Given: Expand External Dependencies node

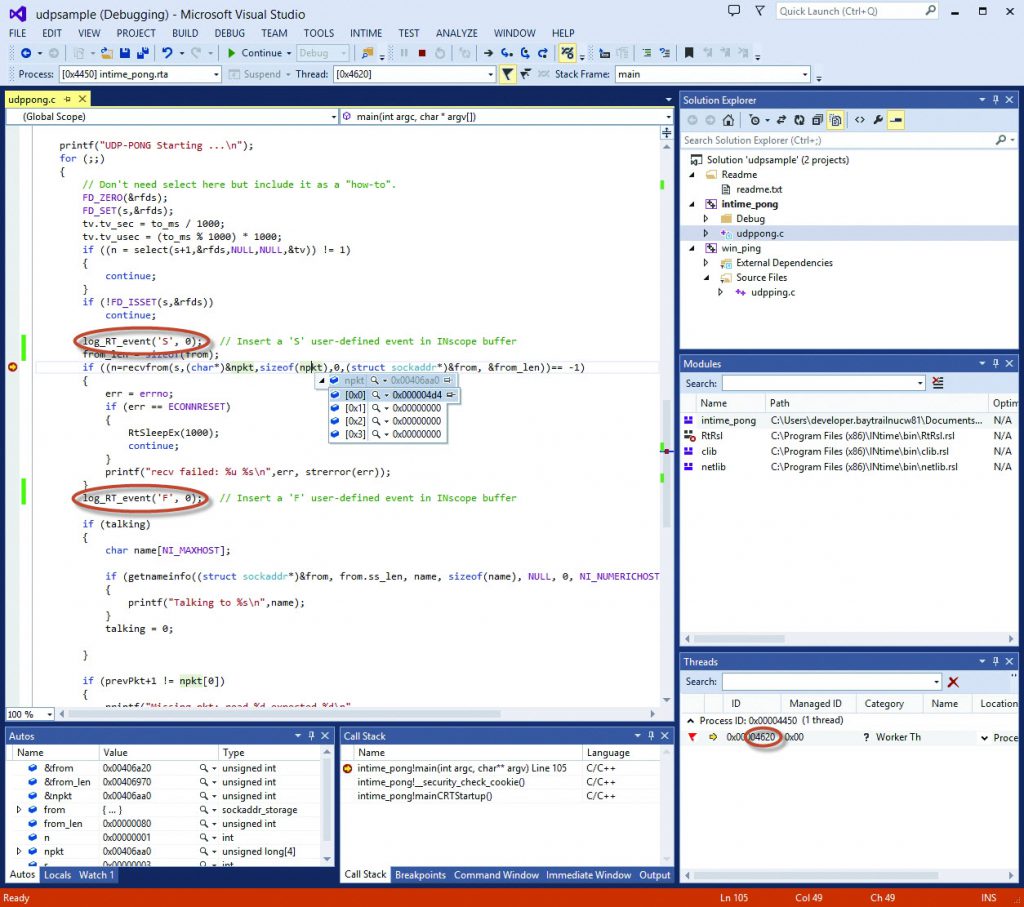Looking at the screenshot, I should 706,263.
